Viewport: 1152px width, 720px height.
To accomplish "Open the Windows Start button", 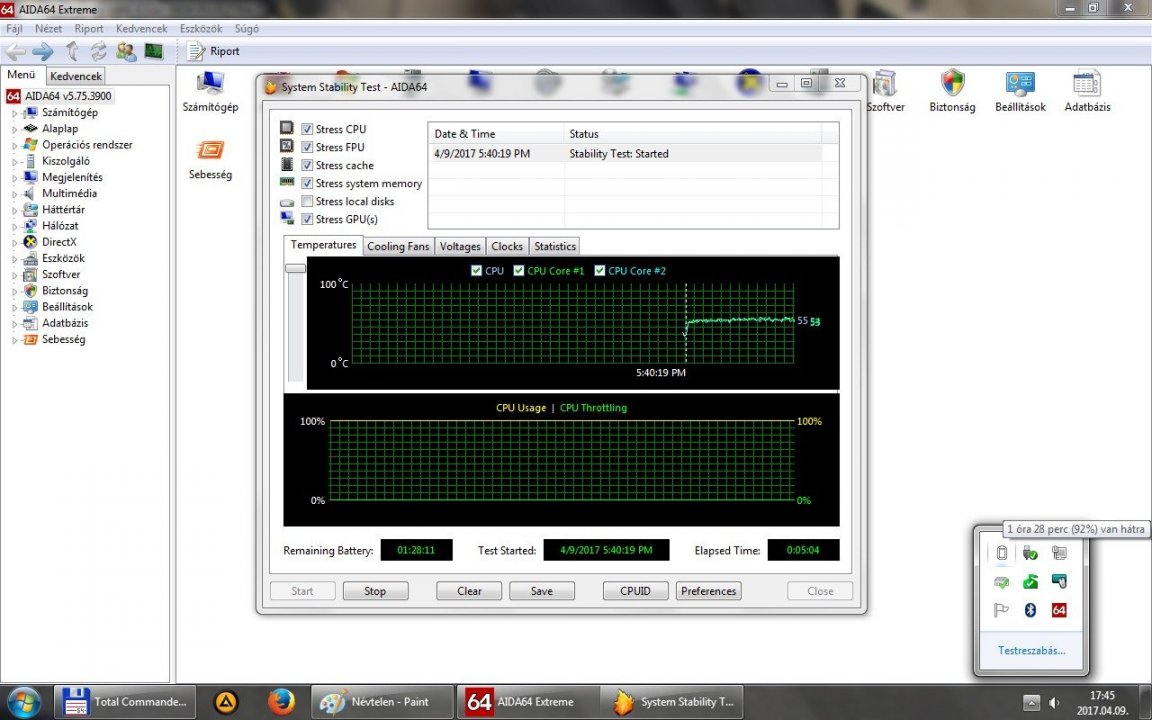I will pos(24,702).
